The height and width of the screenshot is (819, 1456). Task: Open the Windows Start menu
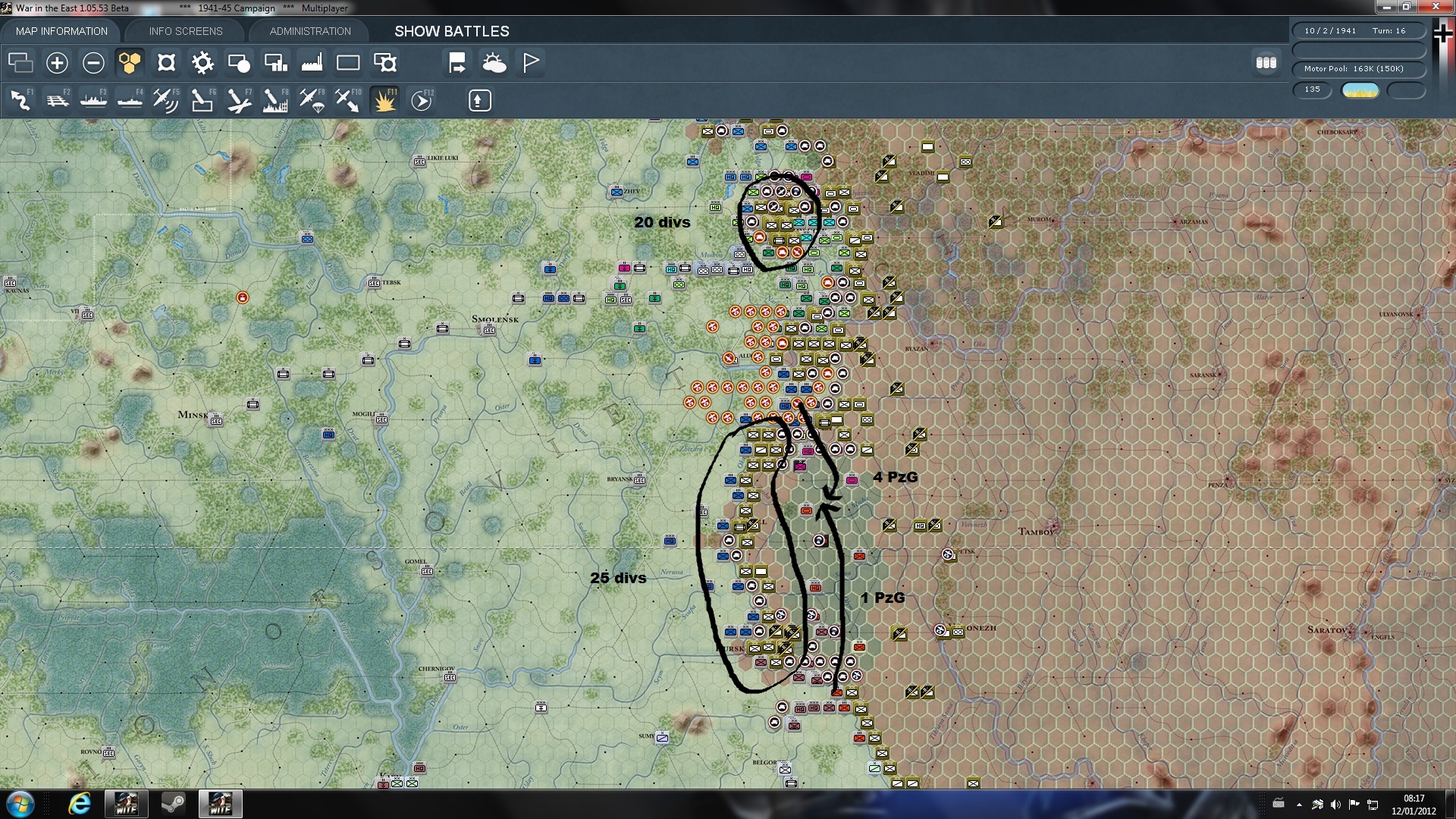(20, 804)
